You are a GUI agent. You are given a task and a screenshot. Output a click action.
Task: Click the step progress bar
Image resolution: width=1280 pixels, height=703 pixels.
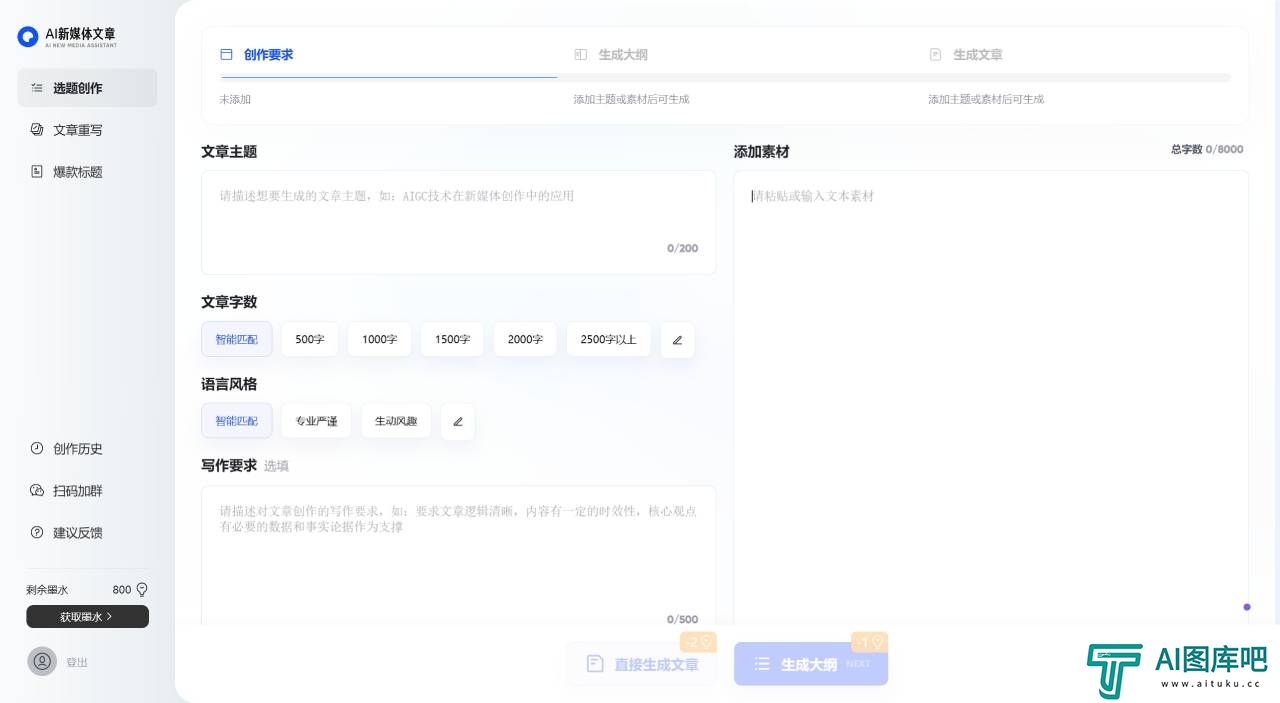pyautogui.click(x=726, y=77)
